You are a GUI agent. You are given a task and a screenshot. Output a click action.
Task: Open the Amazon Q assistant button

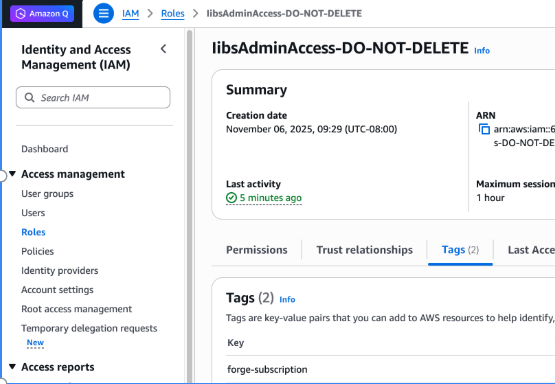click(x=42, y=14)
